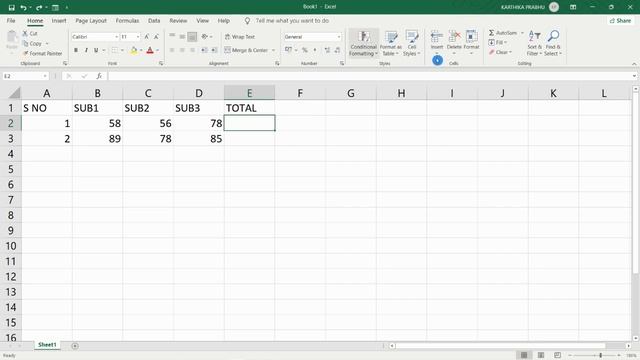The height and width of the screenshot is (360, 640).
Task: Open the text orientation options
Action: click(207, 37)
